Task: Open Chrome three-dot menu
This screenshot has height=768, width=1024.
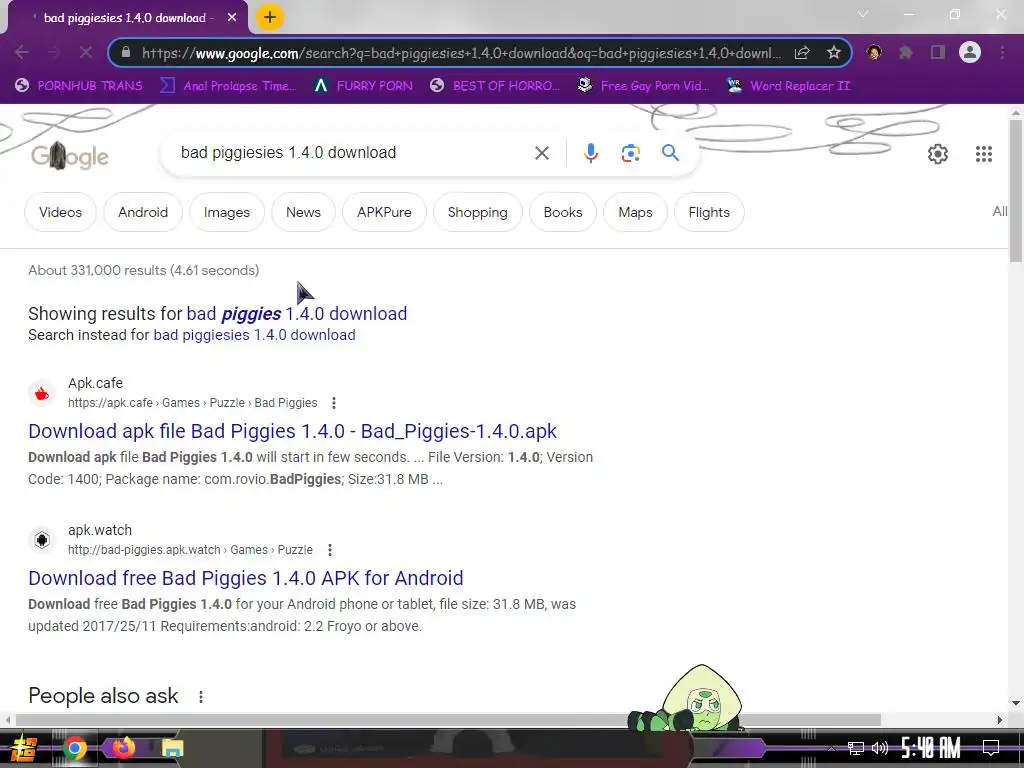Action: point(1002,52)
